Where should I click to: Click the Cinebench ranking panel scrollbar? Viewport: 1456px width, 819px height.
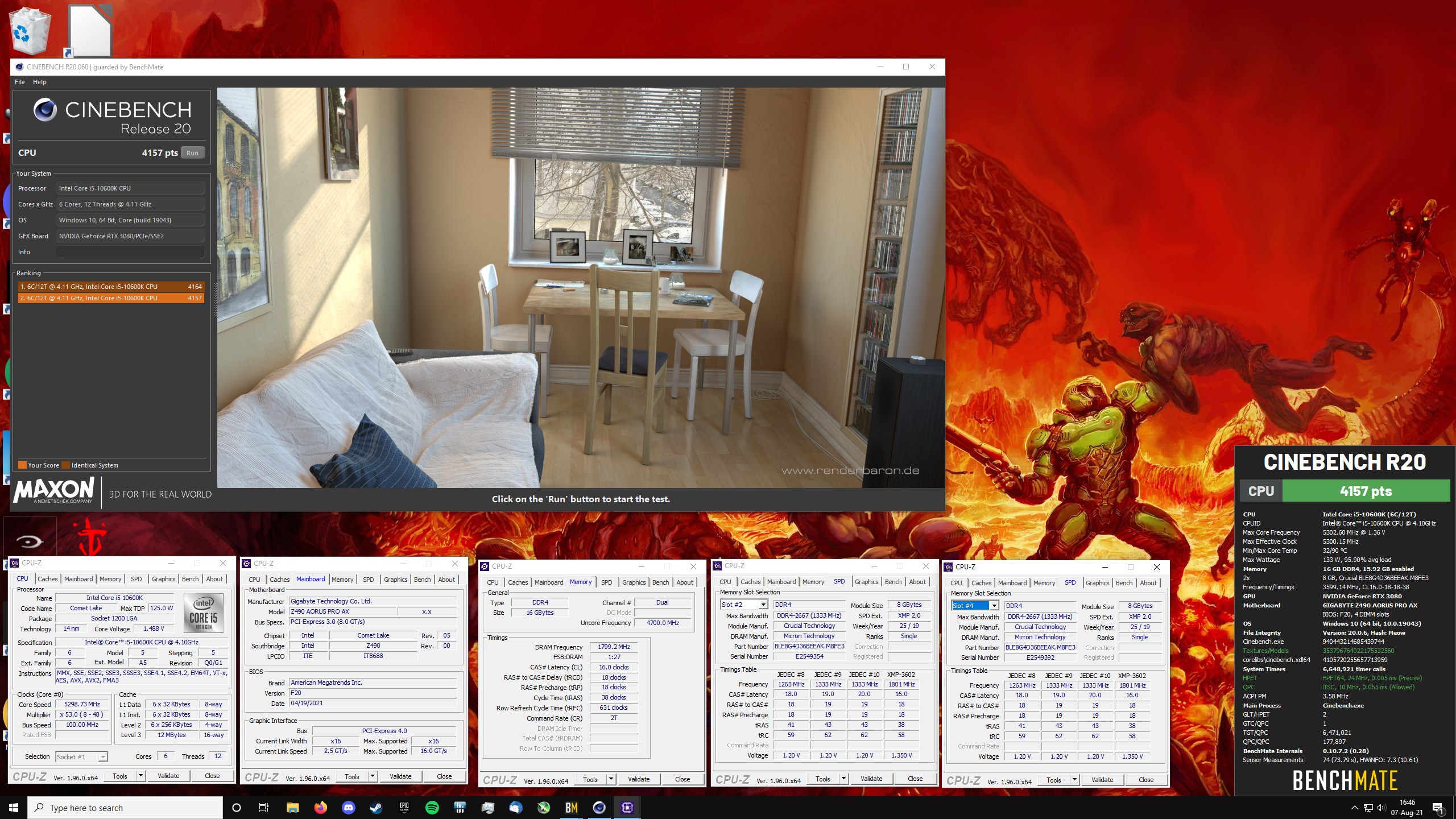216,299
